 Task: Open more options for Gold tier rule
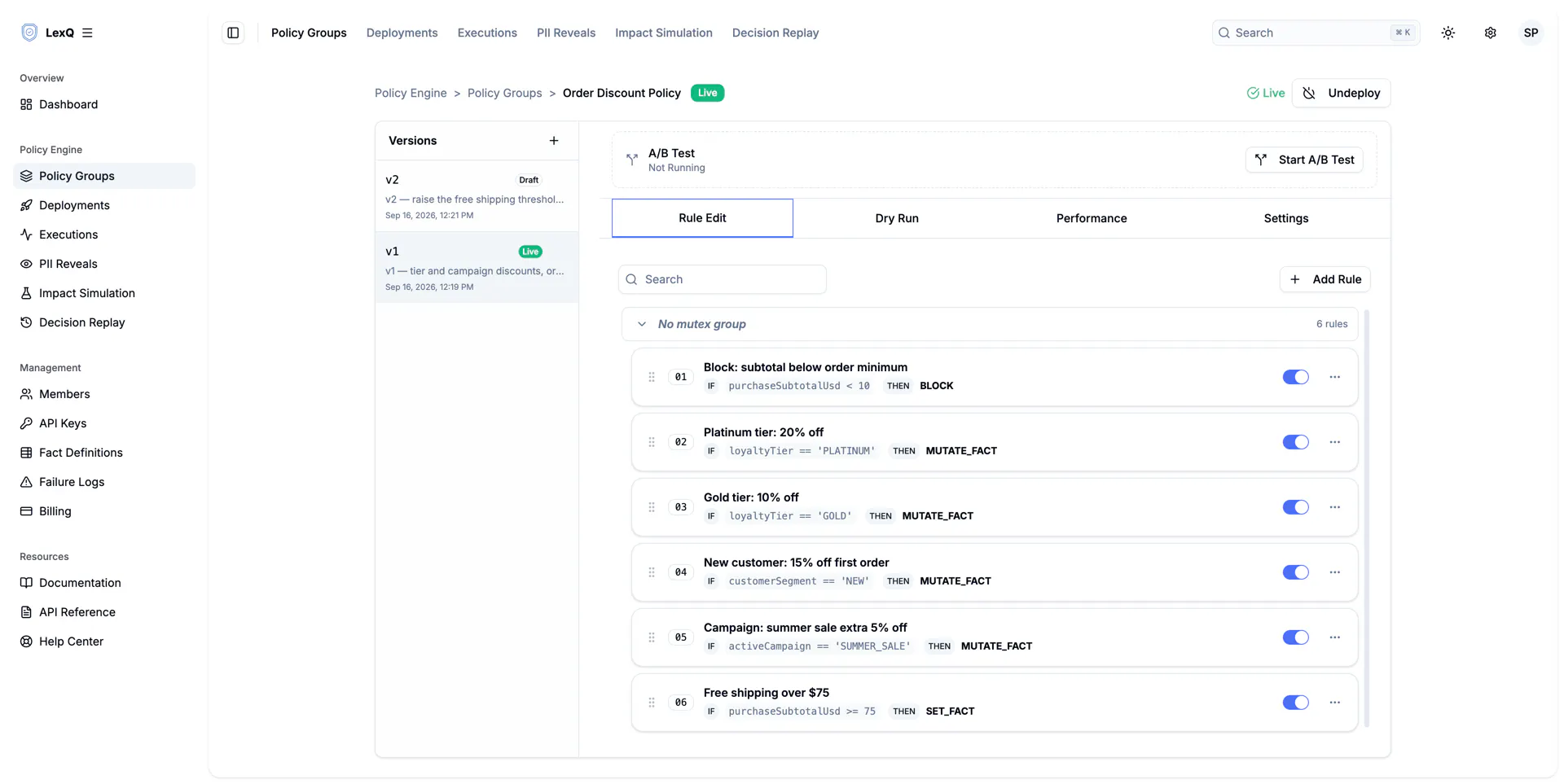(1334, 507)
